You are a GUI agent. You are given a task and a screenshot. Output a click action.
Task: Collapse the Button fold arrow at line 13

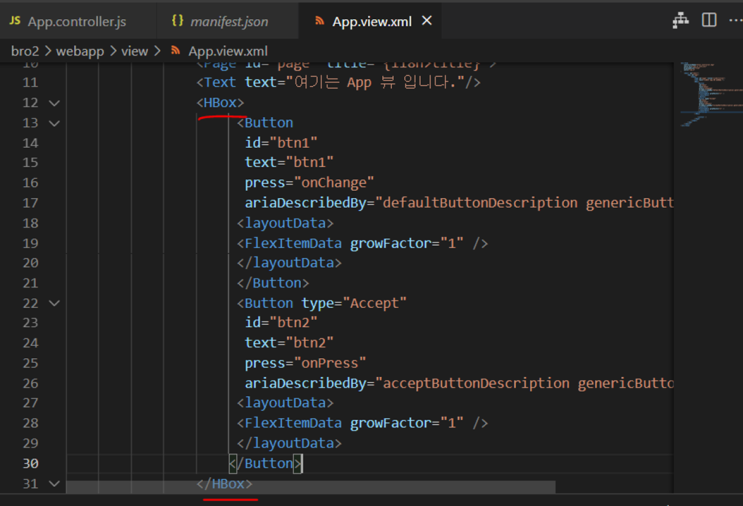[54, 123]
